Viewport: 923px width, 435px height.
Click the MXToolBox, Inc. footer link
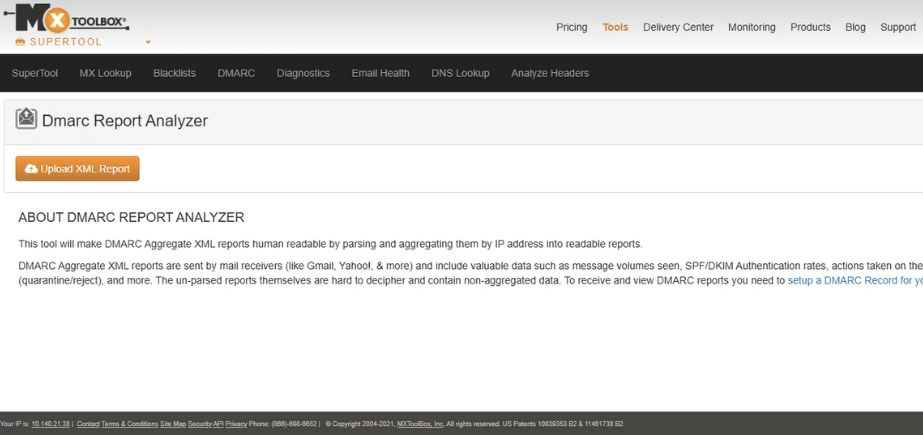tap(420, 424)
